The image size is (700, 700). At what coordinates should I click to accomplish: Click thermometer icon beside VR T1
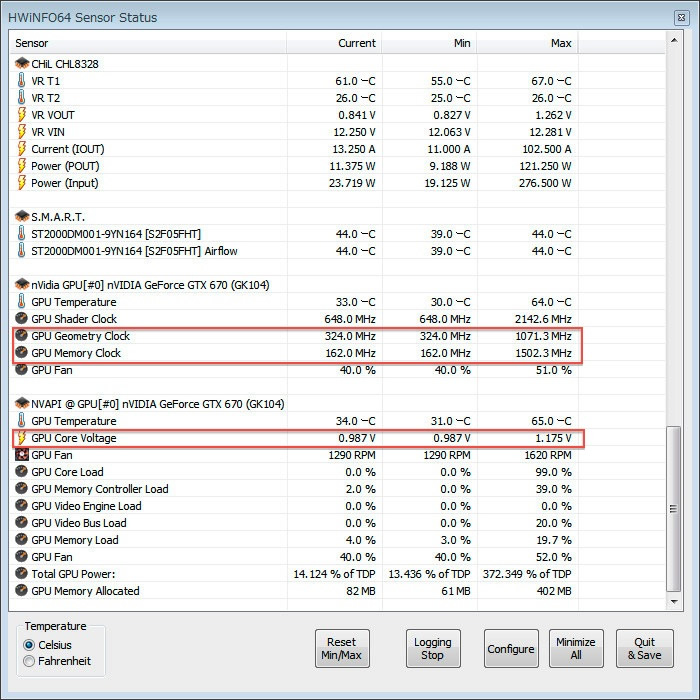pyautogui.click(x=21, y=80)
